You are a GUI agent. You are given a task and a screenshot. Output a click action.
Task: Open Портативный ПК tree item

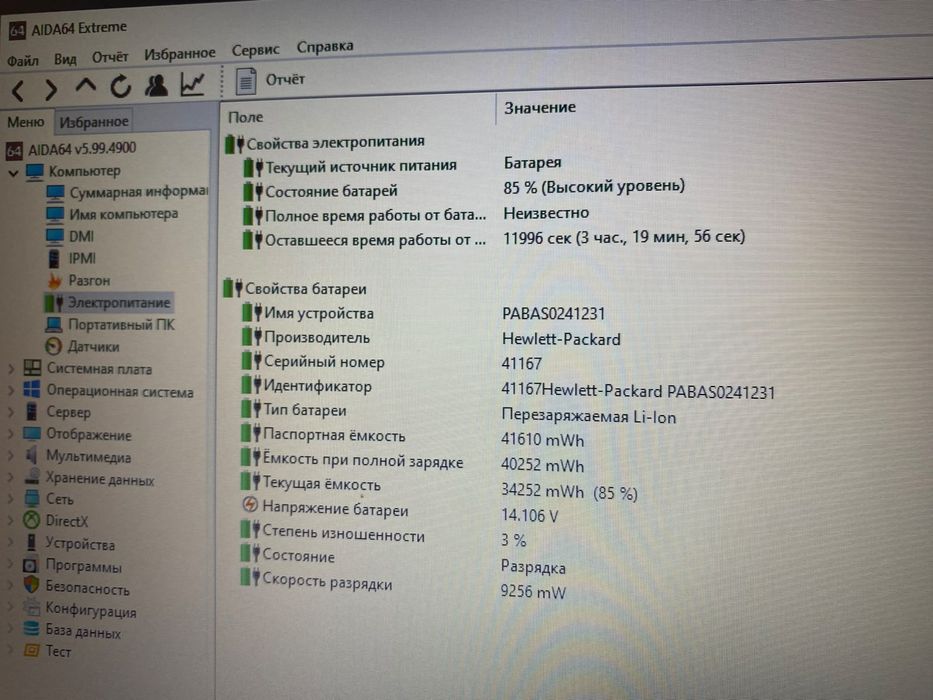(110, 324)
